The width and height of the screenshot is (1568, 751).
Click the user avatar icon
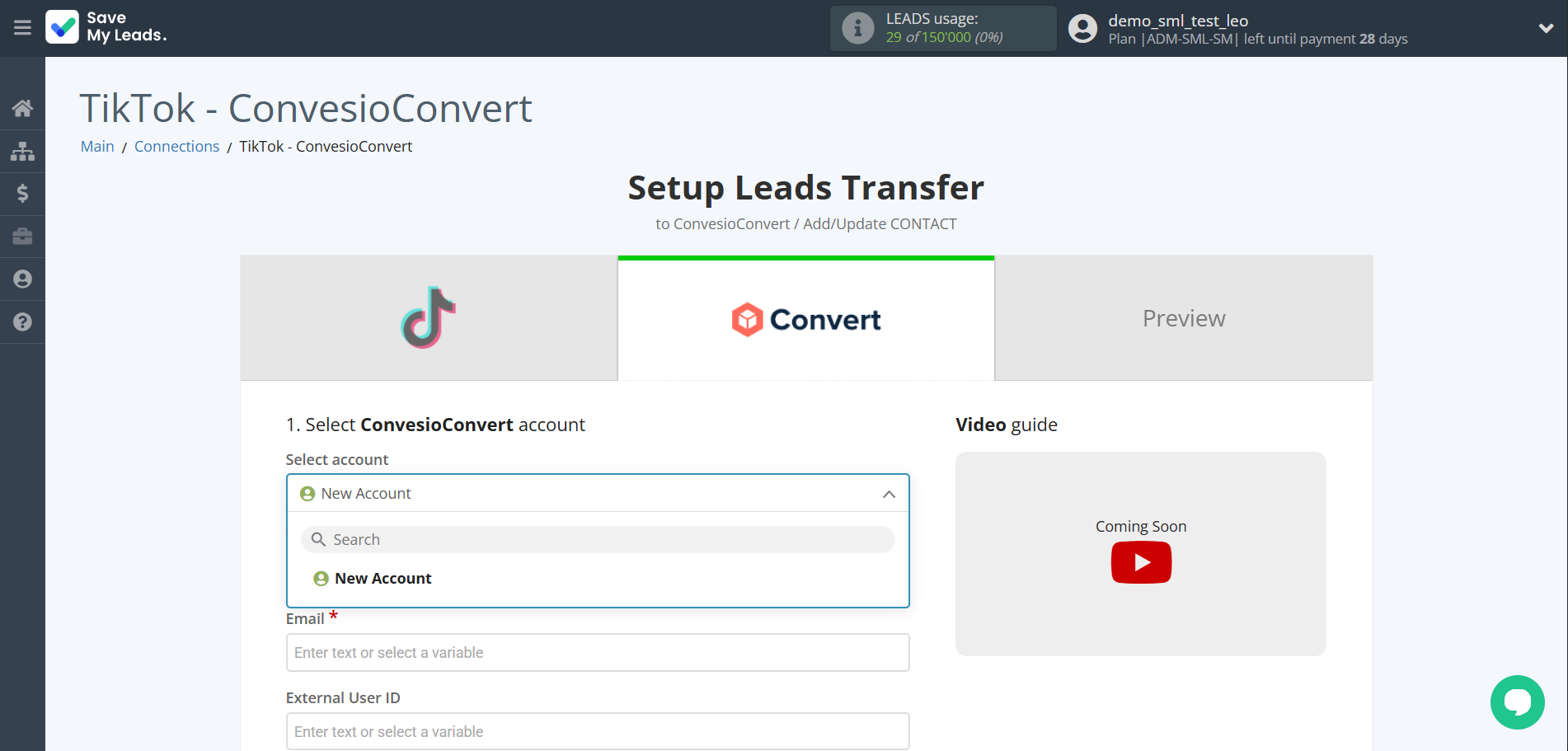pyautogui.click(x=1082, y=28)
